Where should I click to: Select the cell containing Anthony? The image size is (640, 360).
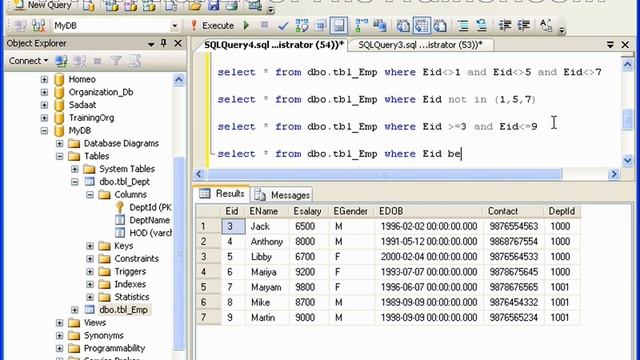[267, 242]
